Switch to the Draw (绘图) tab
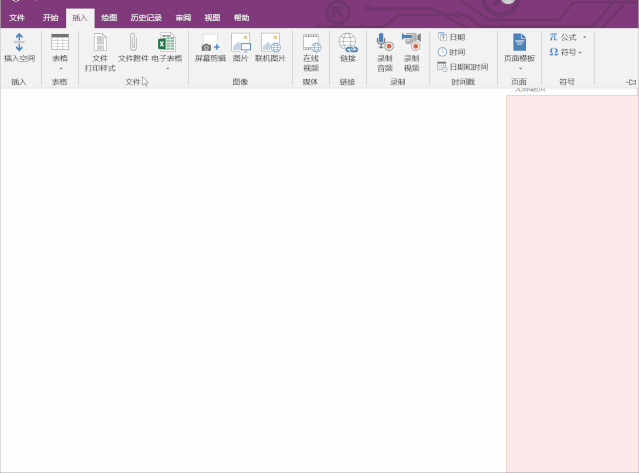 coord(109,18)
